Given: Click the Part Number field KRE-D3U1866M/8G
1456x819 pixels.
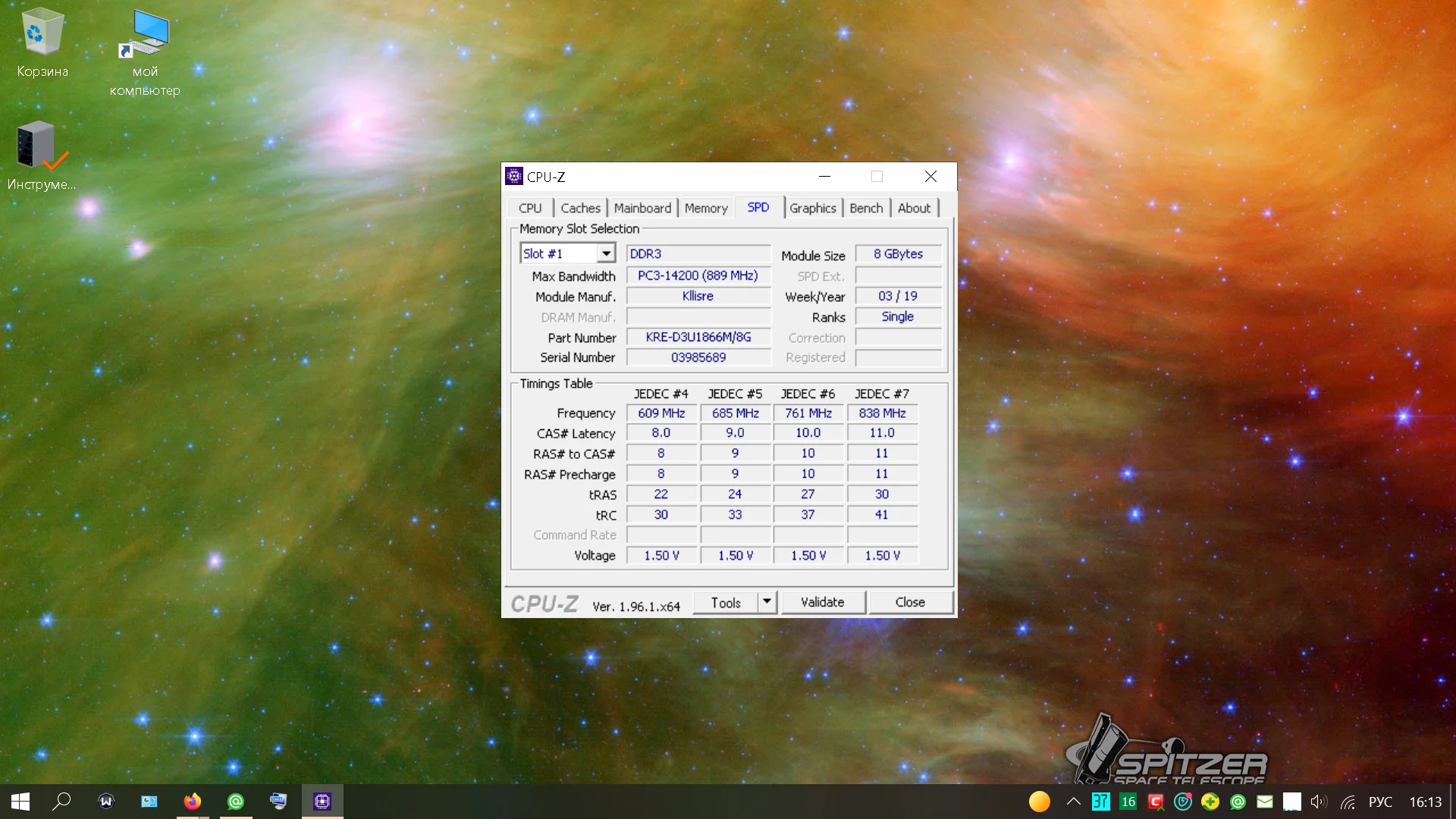Looking at the screenshot, I should [x=698, y=337].
